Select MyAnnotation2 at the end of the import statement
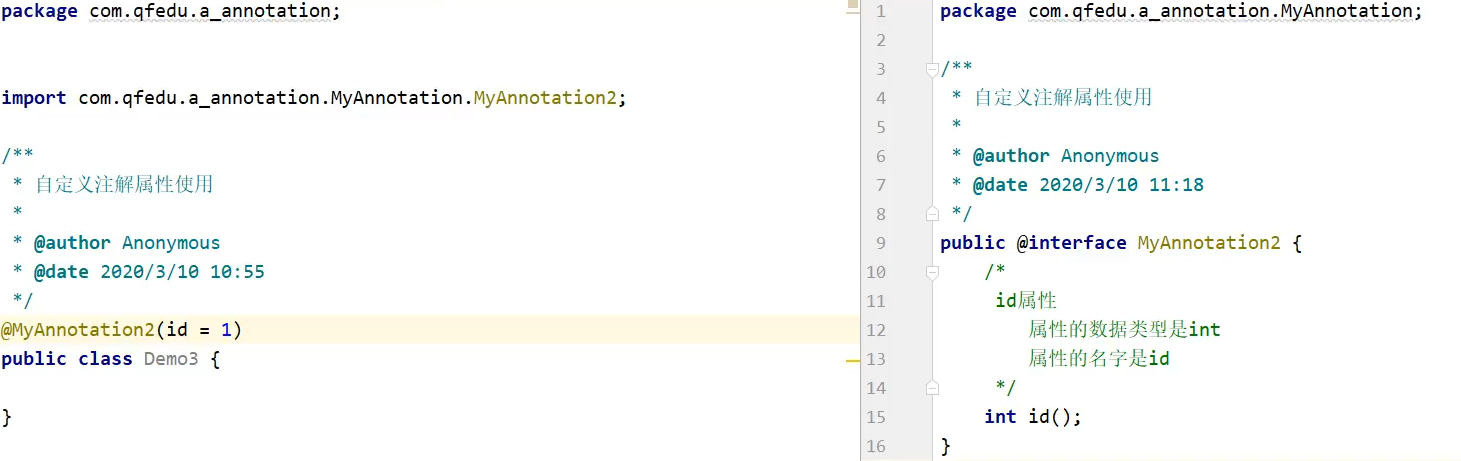 point(545,98)
